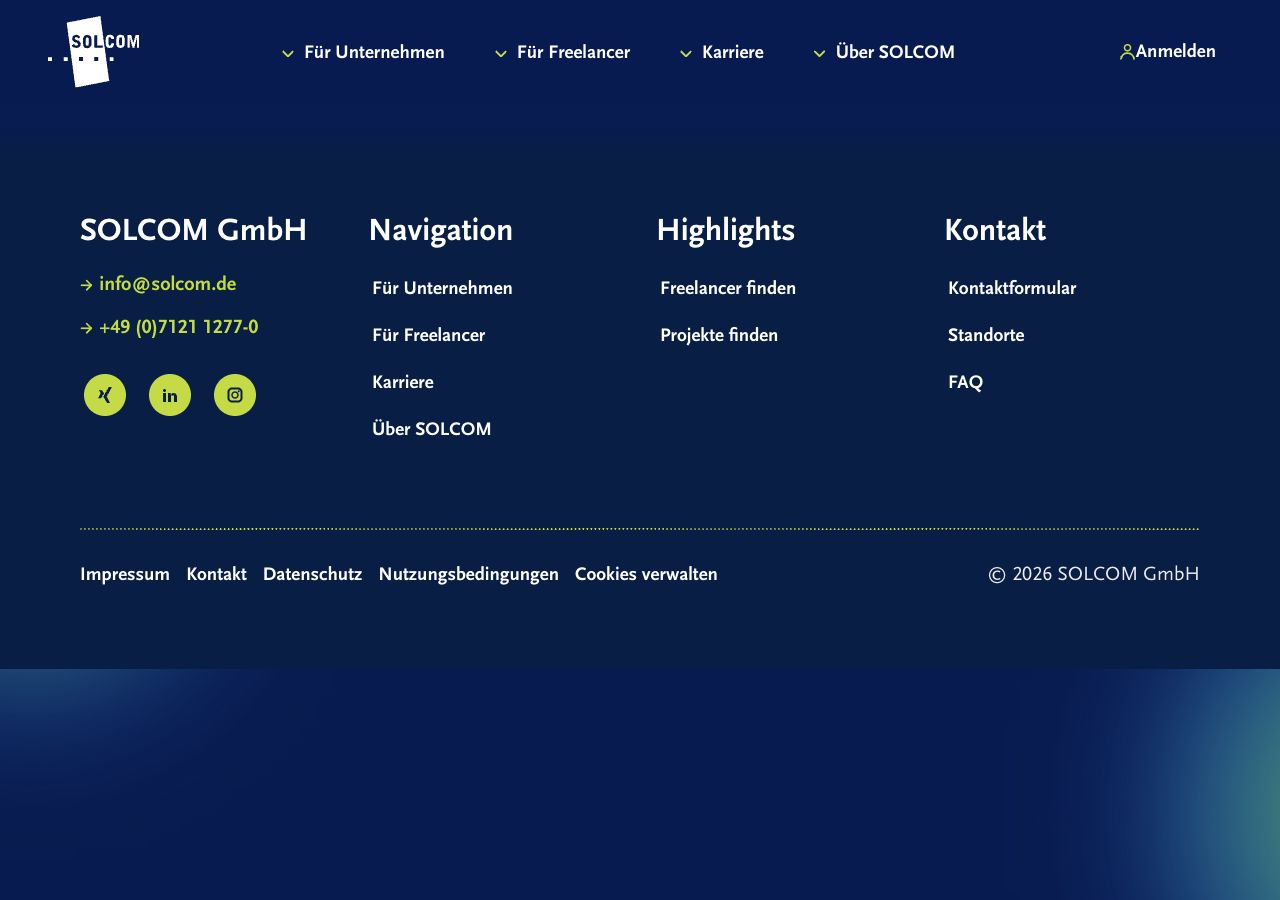This screenshot has width=1280, height=900.
Task: Go to Für Freelancer in footer Navigation
Action: click(428, 335)
